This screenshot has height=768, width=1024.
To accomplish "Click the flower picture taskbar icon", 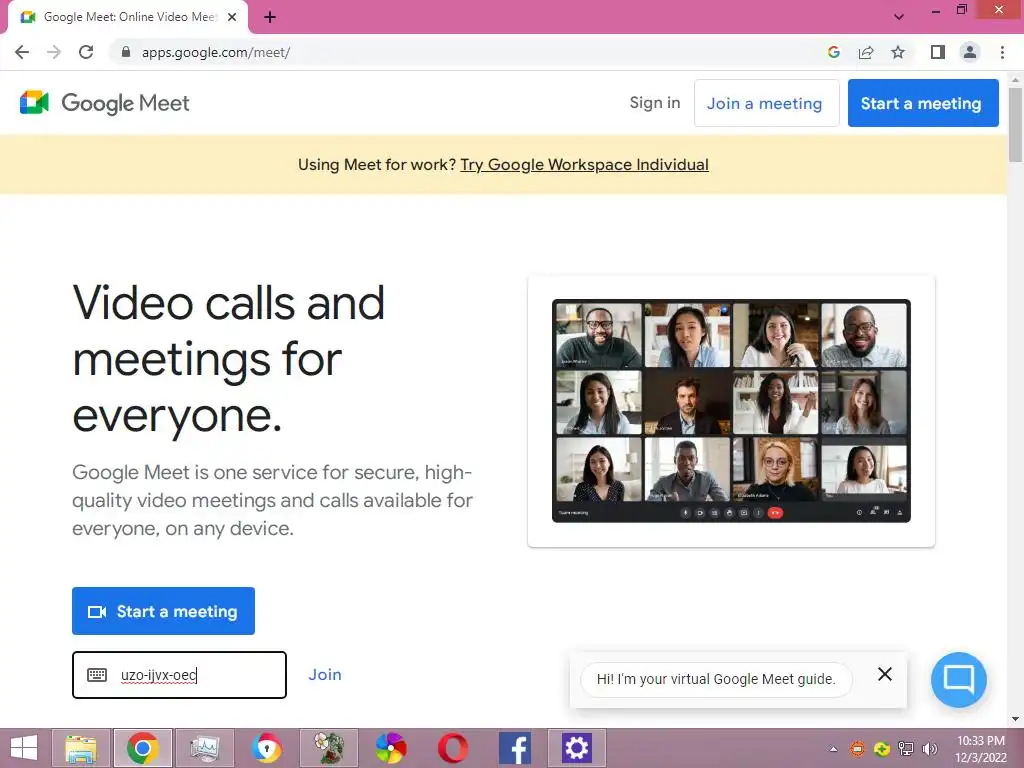I will click(x=328, y=748).
